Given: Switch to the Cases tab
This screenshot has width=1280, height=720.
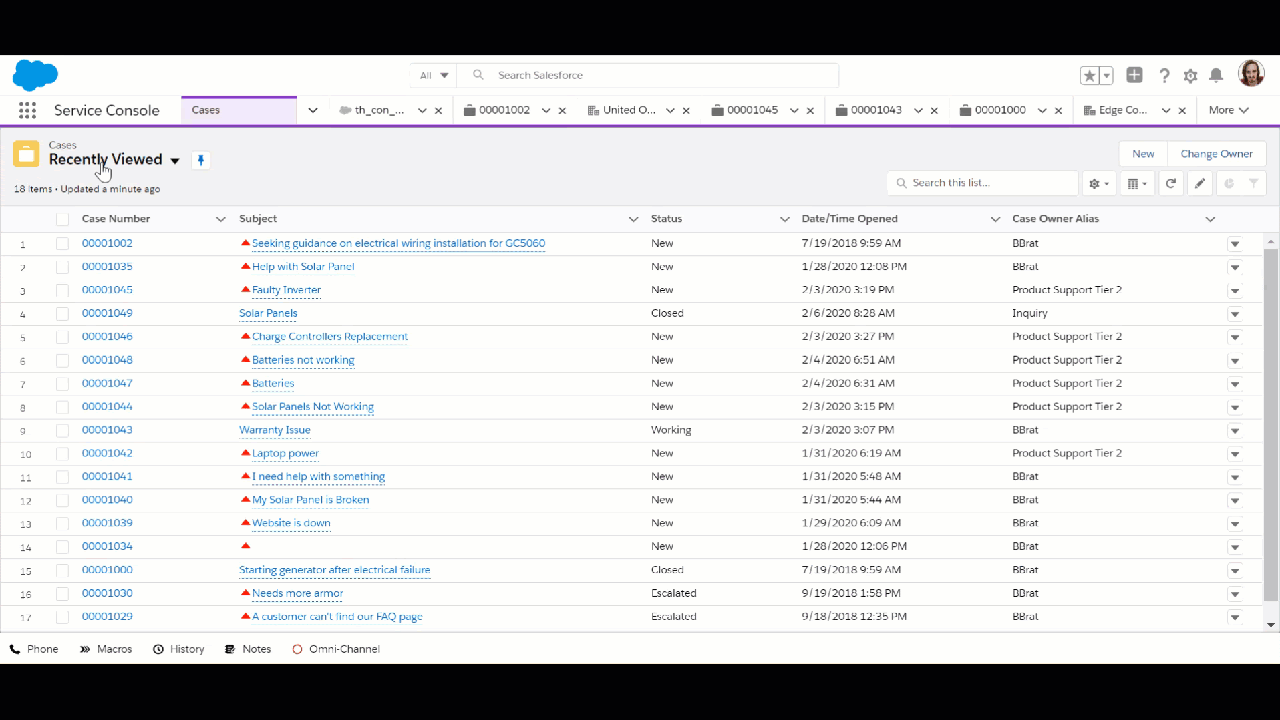Looking at the screenshot, I should click(205, 110).
